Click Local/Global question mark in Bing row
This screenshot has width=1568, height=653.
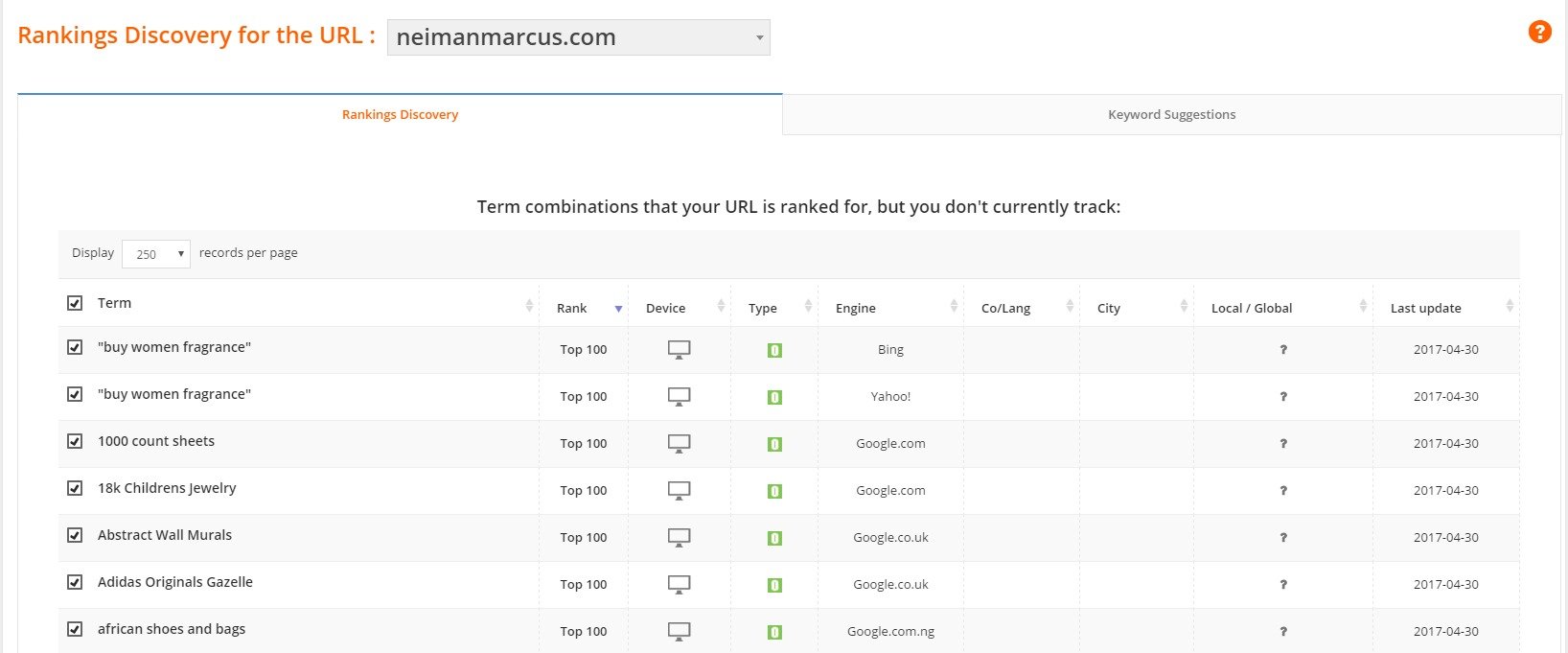[x=1283, y=350]
